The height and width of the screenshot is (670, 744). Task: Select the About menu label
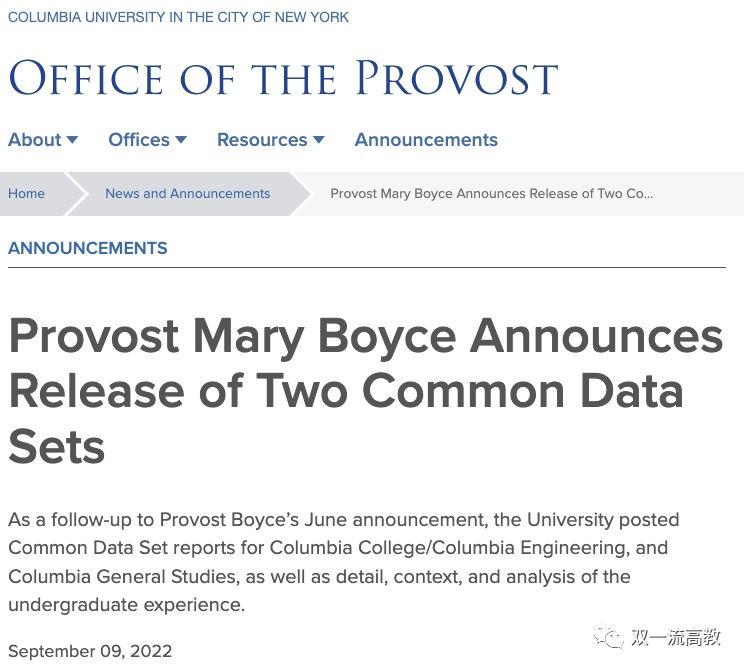tap(35, 140)
